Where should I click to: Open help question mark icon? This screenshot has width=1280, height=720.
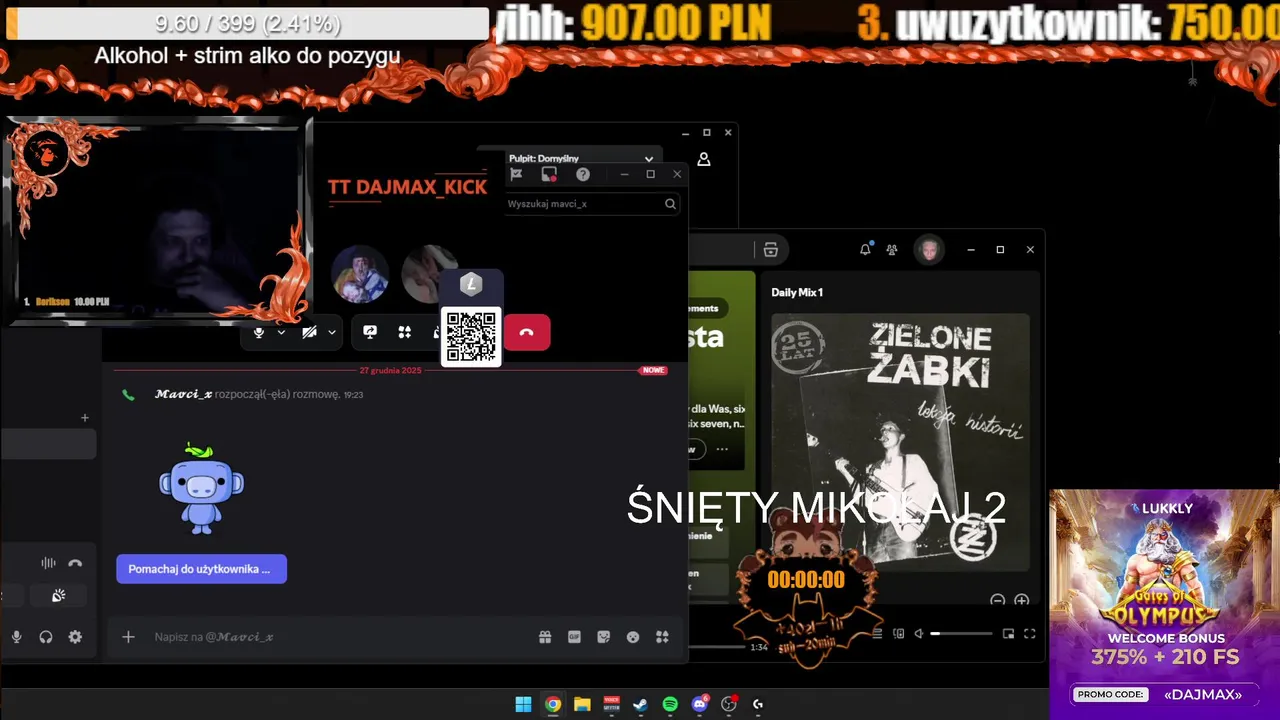pos(583,174)
